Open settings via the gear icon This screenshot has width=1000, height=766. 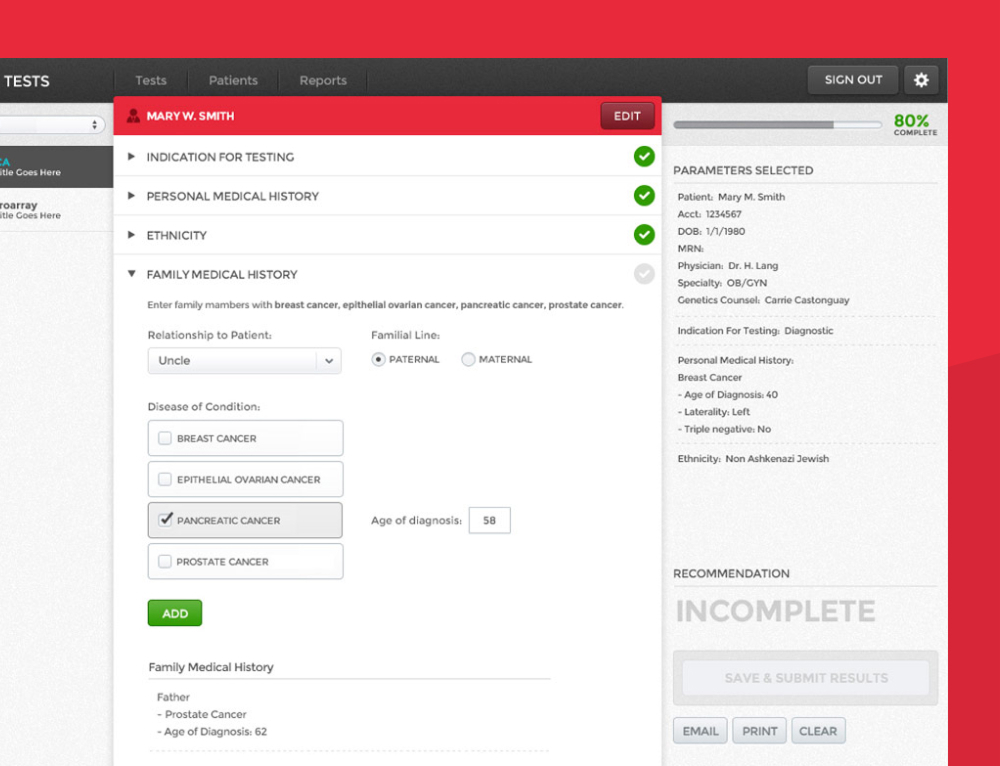[x=921, y=80]
